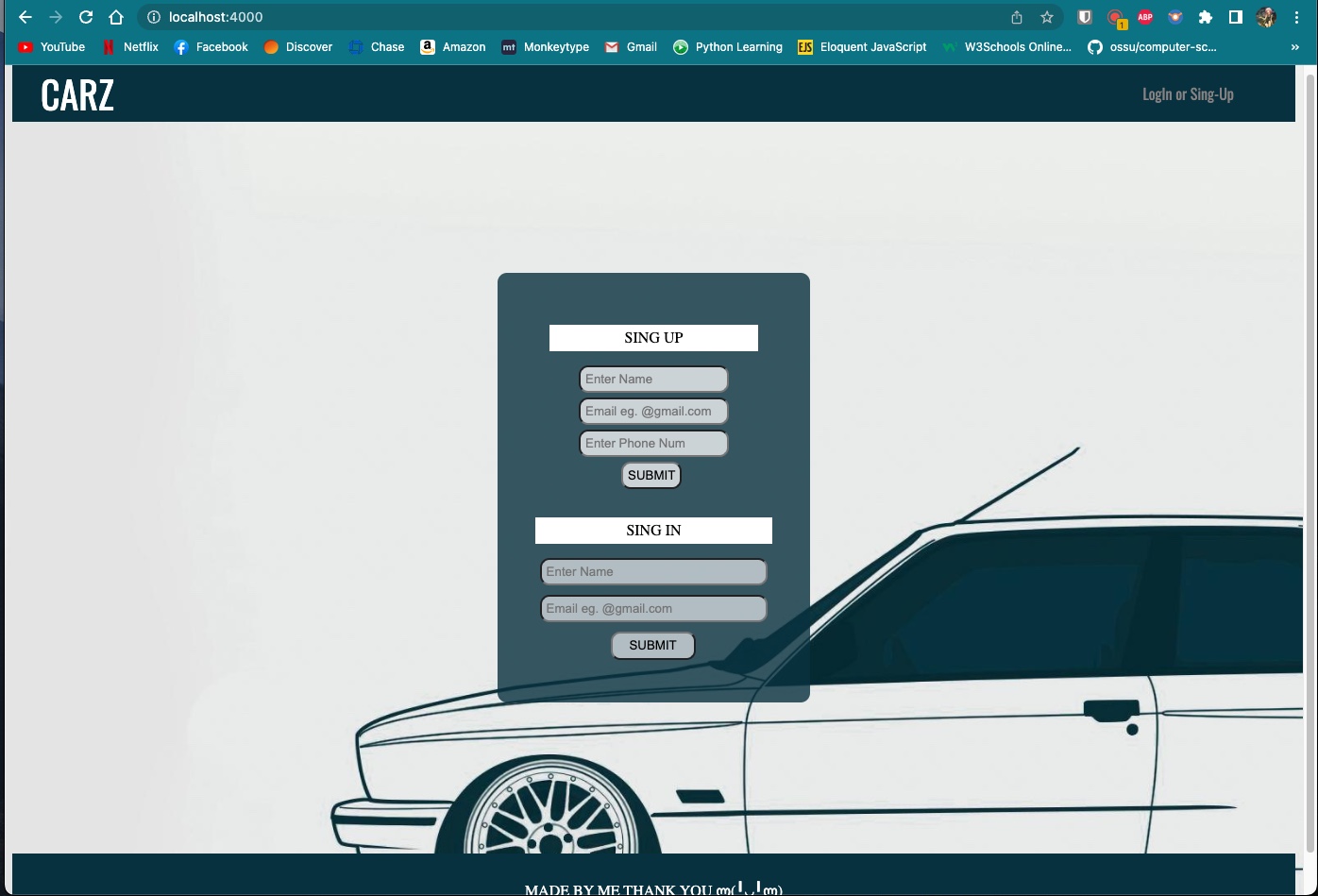
Task: Submit the Sing In form
Action: [652, 646]
